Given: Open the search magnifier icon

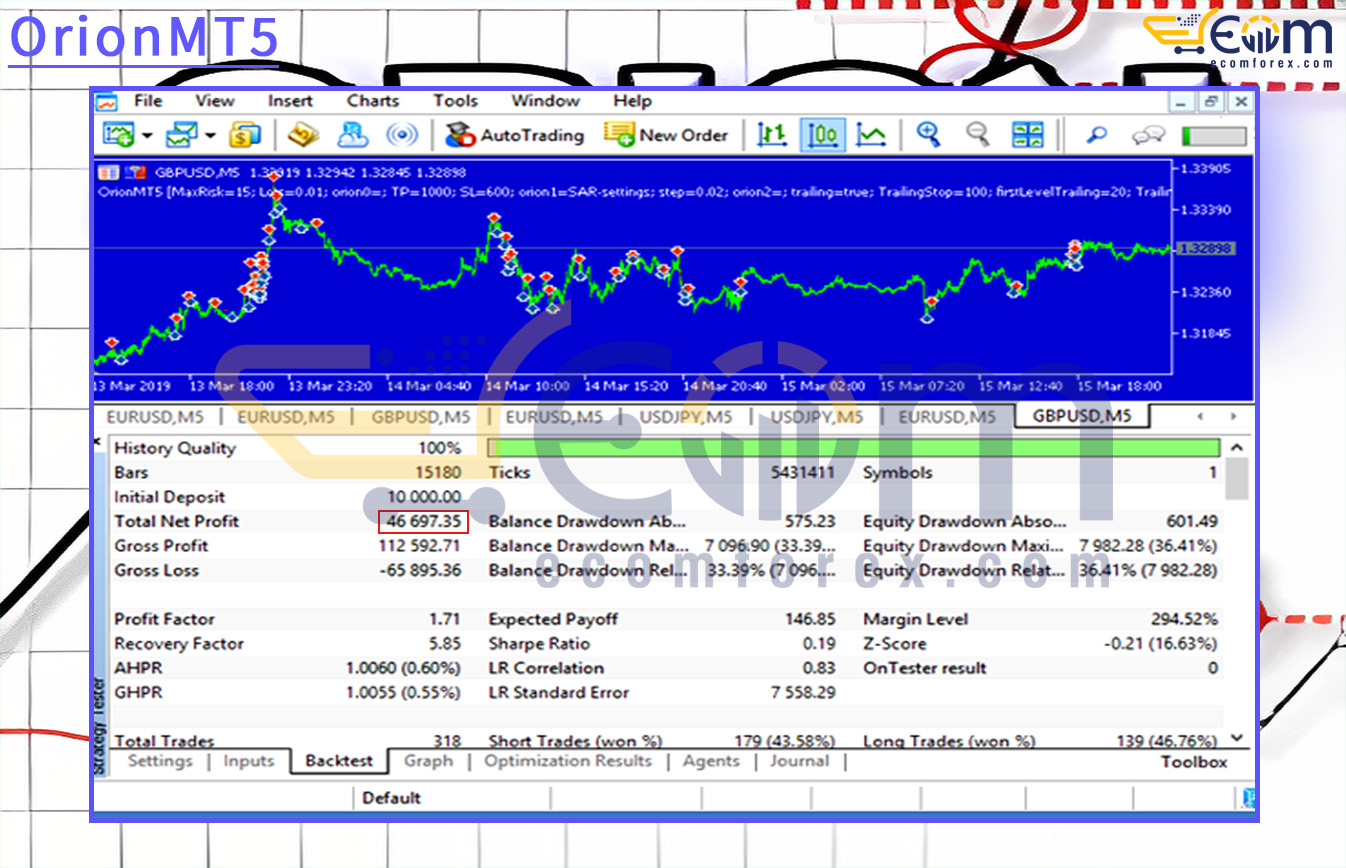Looking at the screenshot, I should pos(1097,135).
